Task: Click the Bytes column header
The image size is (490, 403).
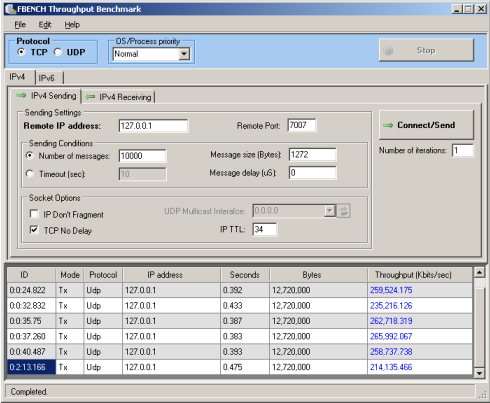Action: pyautogui.click(x=319, y=275)
